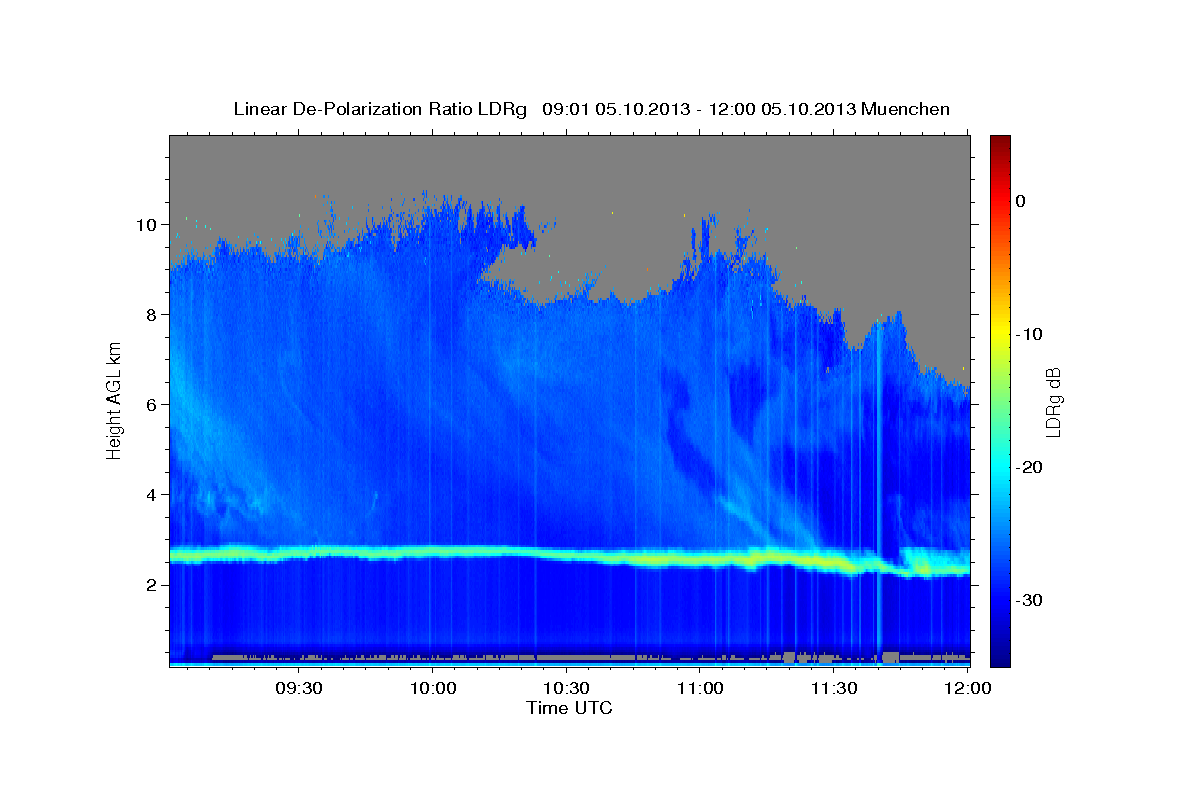Click the colorbar value '0'
This screenshot has height=800, width=1200.
click(1021, 201)
